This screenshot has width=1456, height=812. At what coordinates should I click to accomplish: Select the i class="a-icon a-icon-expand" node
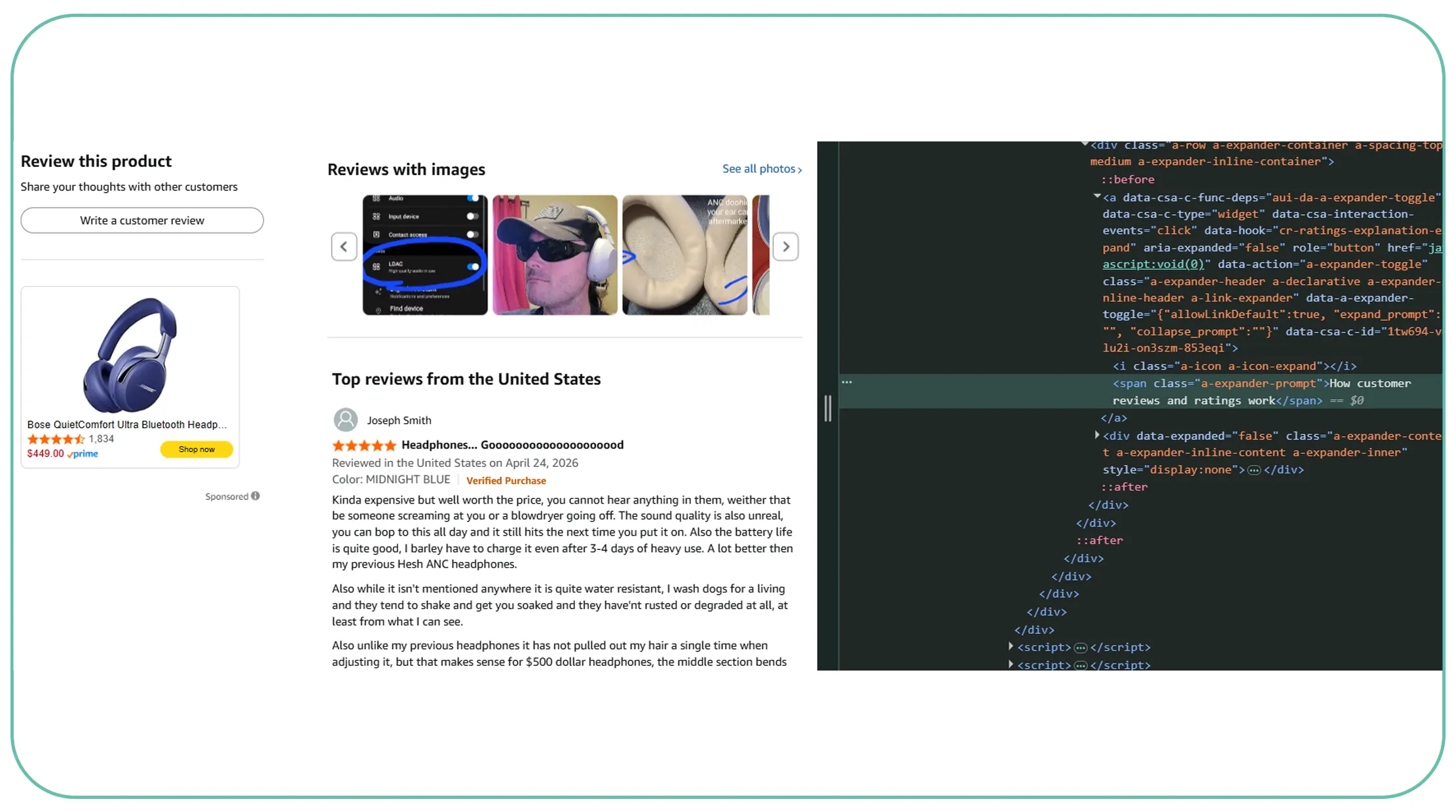(1235, 366)
